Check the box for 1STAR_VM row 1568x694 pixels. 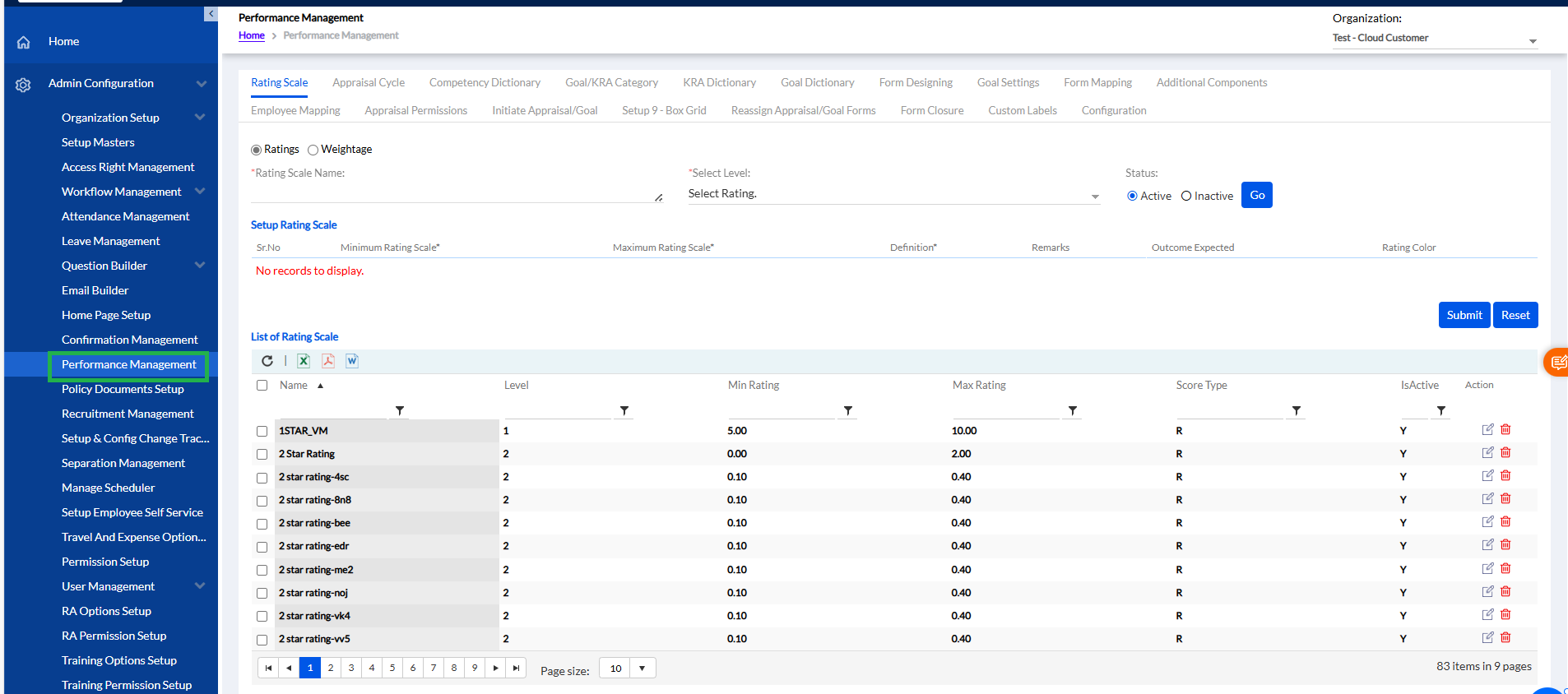click(262, 431)
